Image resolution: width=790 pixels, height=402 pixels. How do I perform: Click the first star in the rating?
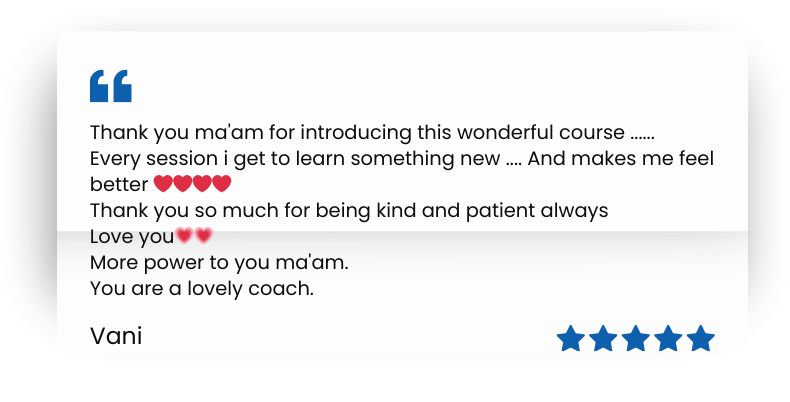[x=570, y=339]
